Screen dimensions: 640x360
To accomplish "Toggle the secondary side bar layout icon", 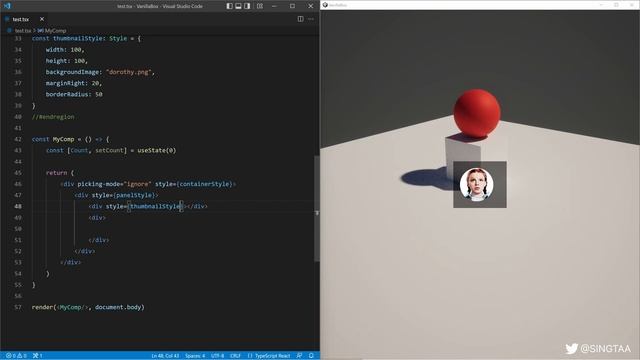I will [x=247, y=6].
